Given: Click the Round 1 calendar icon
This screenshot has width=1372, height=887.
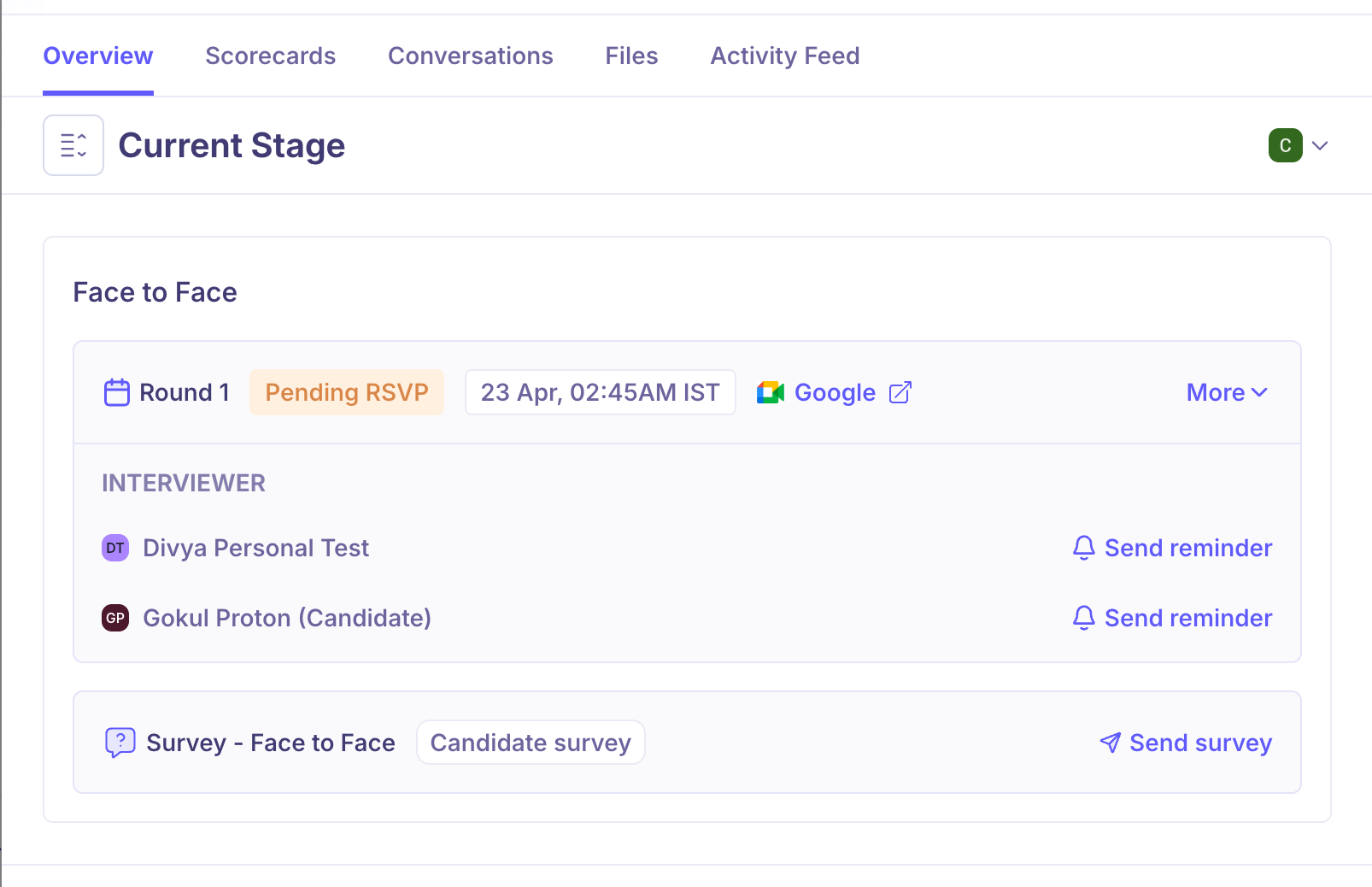Looking at the screenshot, I should point(116,392).
